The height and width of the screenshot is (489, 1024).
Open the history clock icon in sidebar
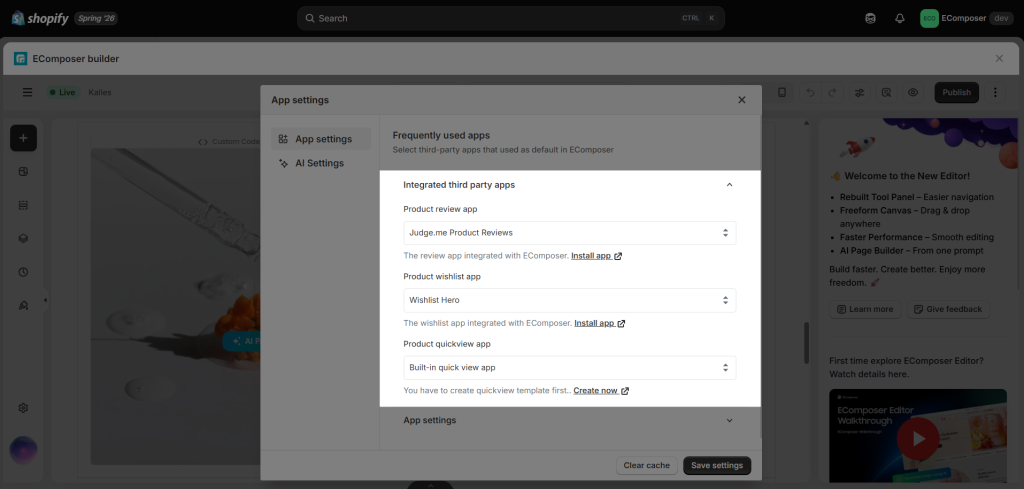tap(24, 272)
